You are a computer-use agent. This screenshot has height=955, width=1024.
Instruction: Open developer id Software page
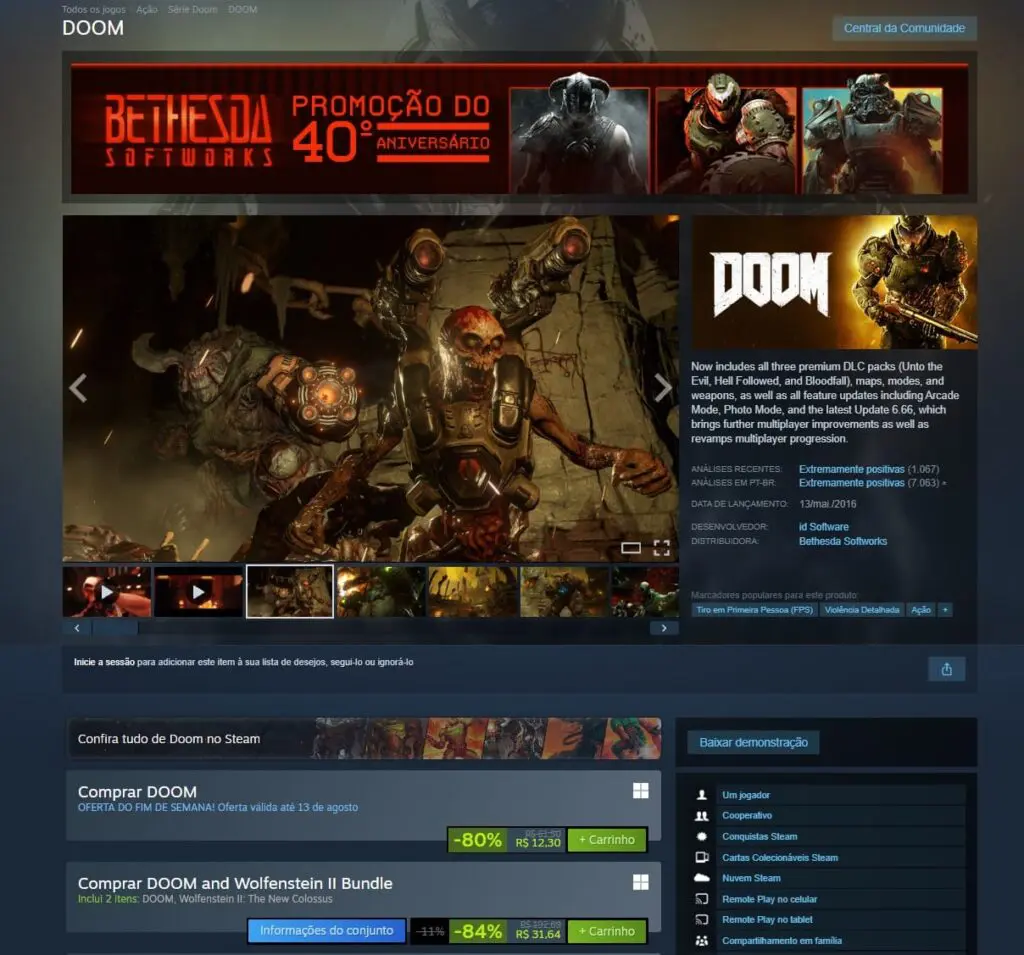(824, 526)
